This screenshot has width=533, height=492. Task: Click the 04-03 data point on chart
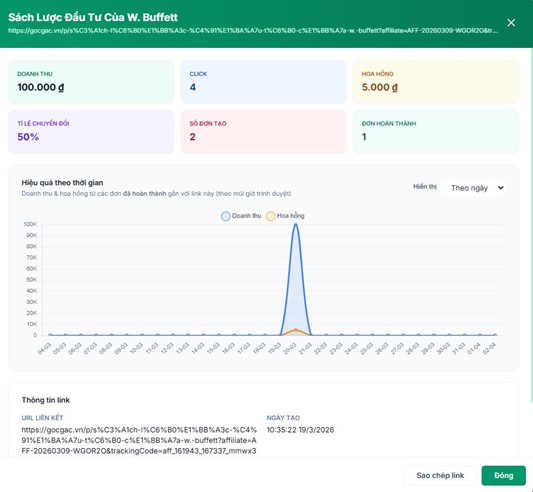(x=50, y=335)
